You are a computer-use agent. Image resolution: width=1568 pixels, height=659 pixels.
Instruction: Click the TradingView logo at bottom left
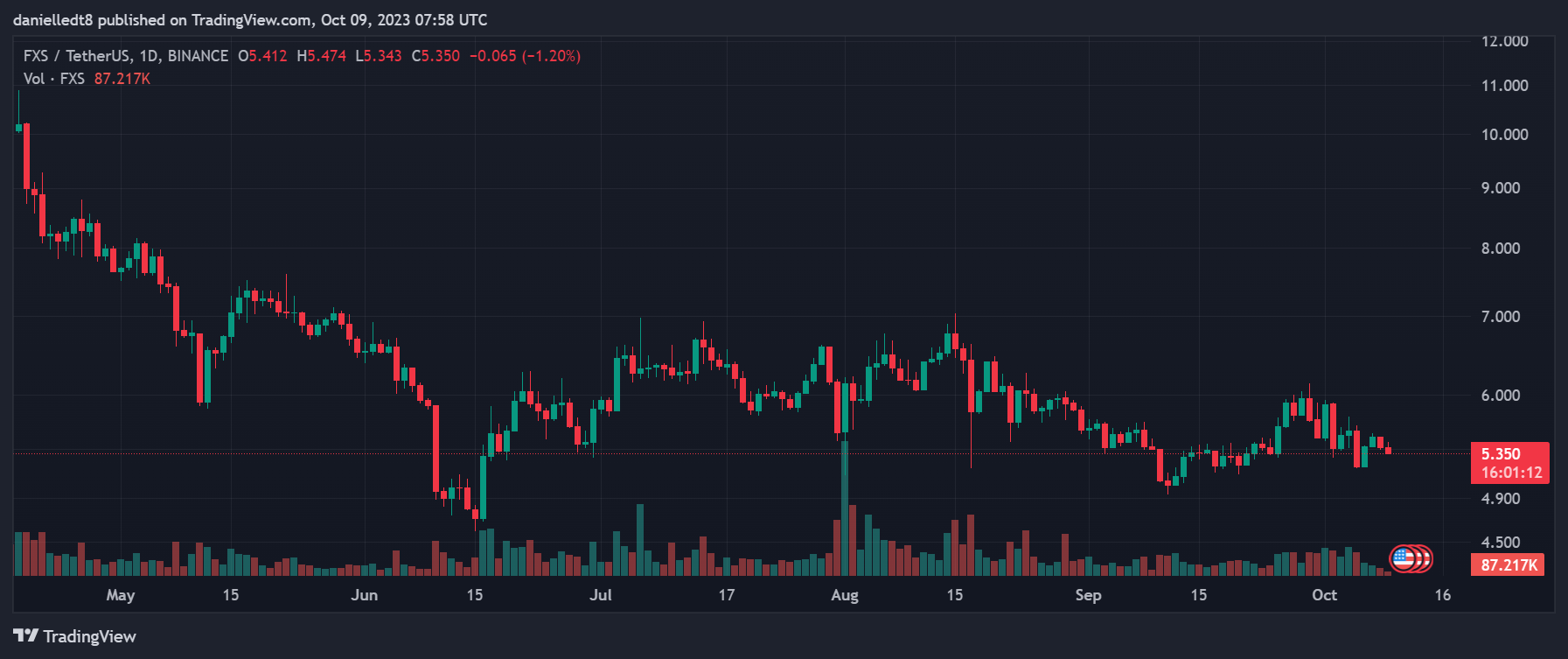[75, 636]
